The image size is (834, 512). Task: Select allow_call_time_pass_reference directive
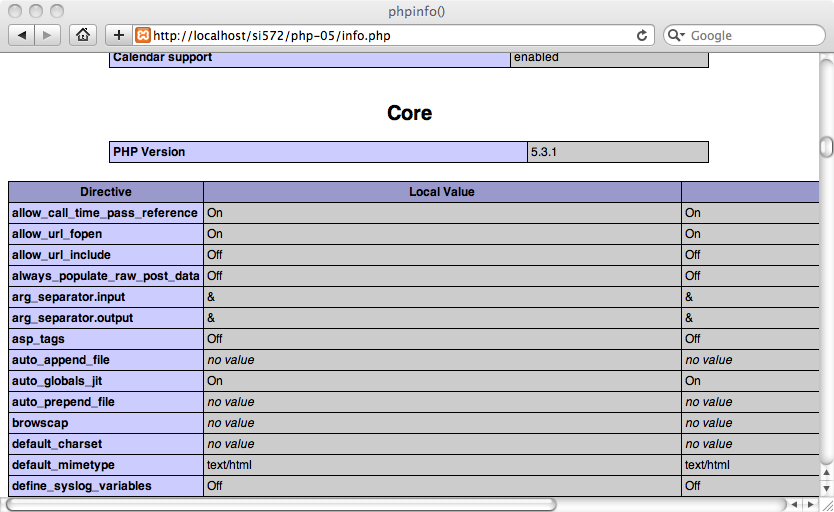coord(106,213)
